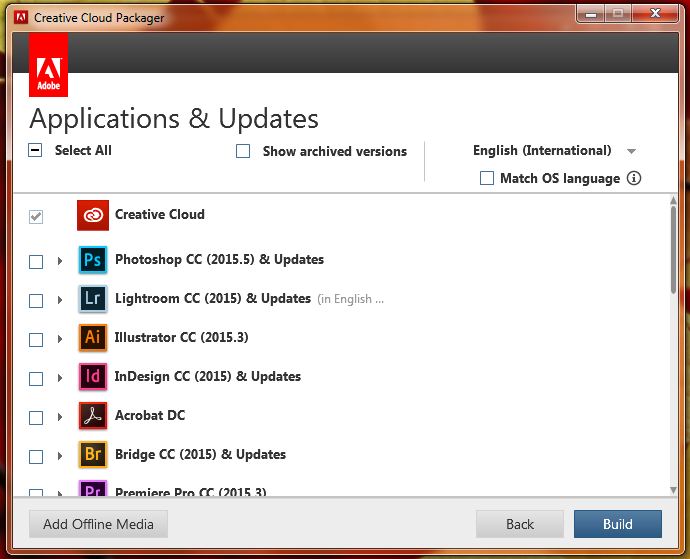Viewport: 690px width, 559px height.
Task: Expand the InDesign CC (2015) entry
Action: coord(60,378)
